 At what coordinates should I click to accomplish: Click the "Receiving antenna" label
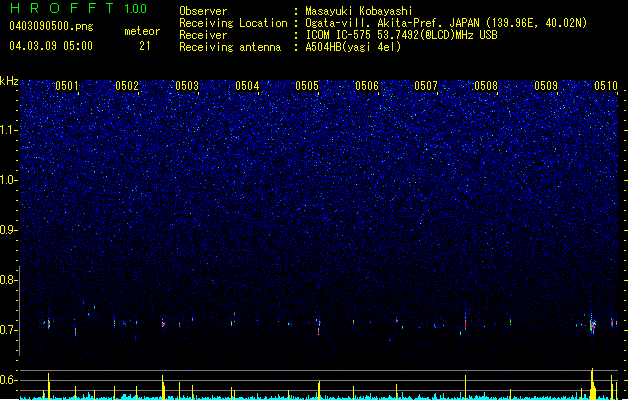click(x=230, y=47)
